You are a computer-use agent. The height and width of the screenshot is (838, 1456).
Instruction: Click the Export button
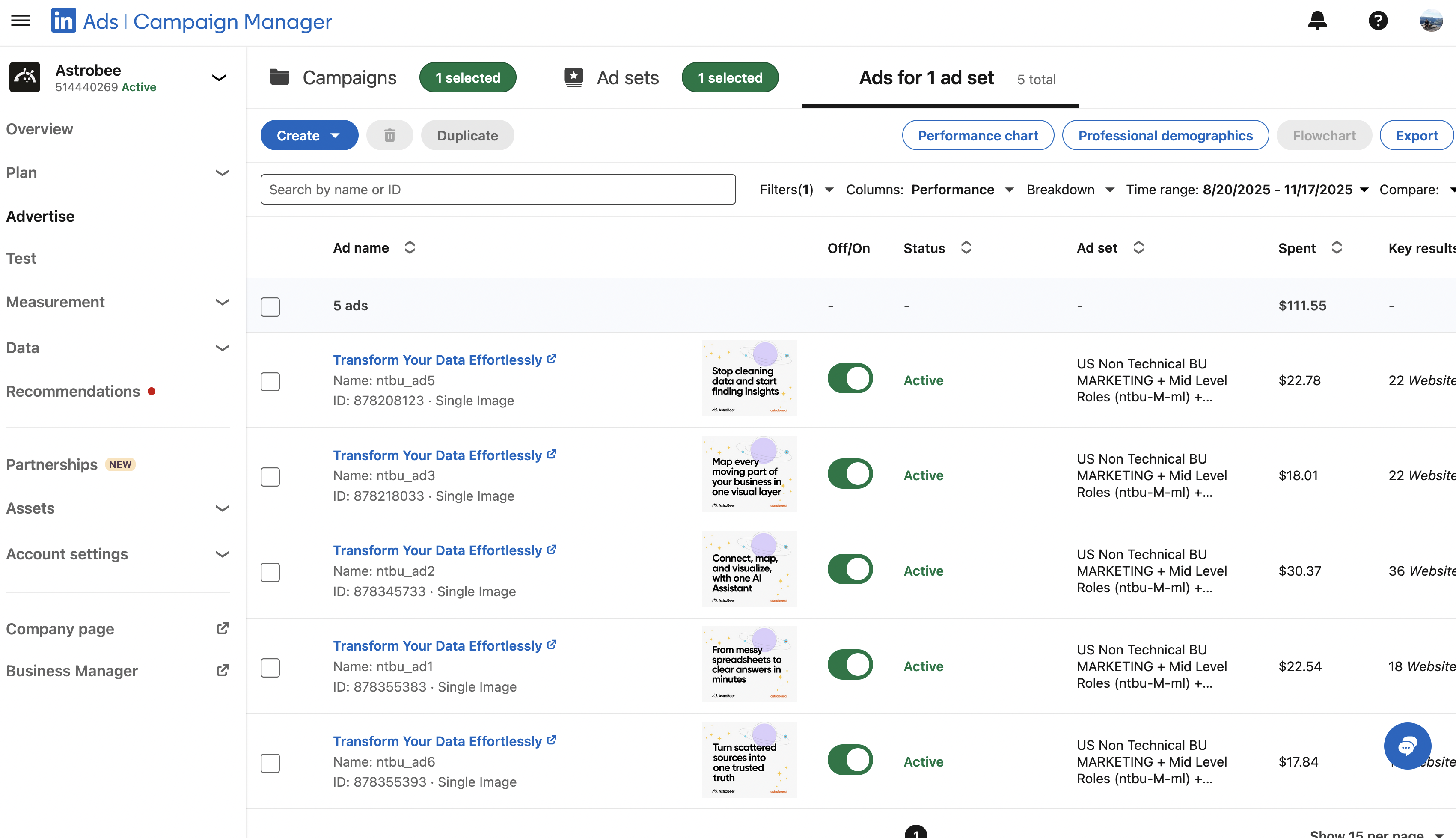(1416, 135)
